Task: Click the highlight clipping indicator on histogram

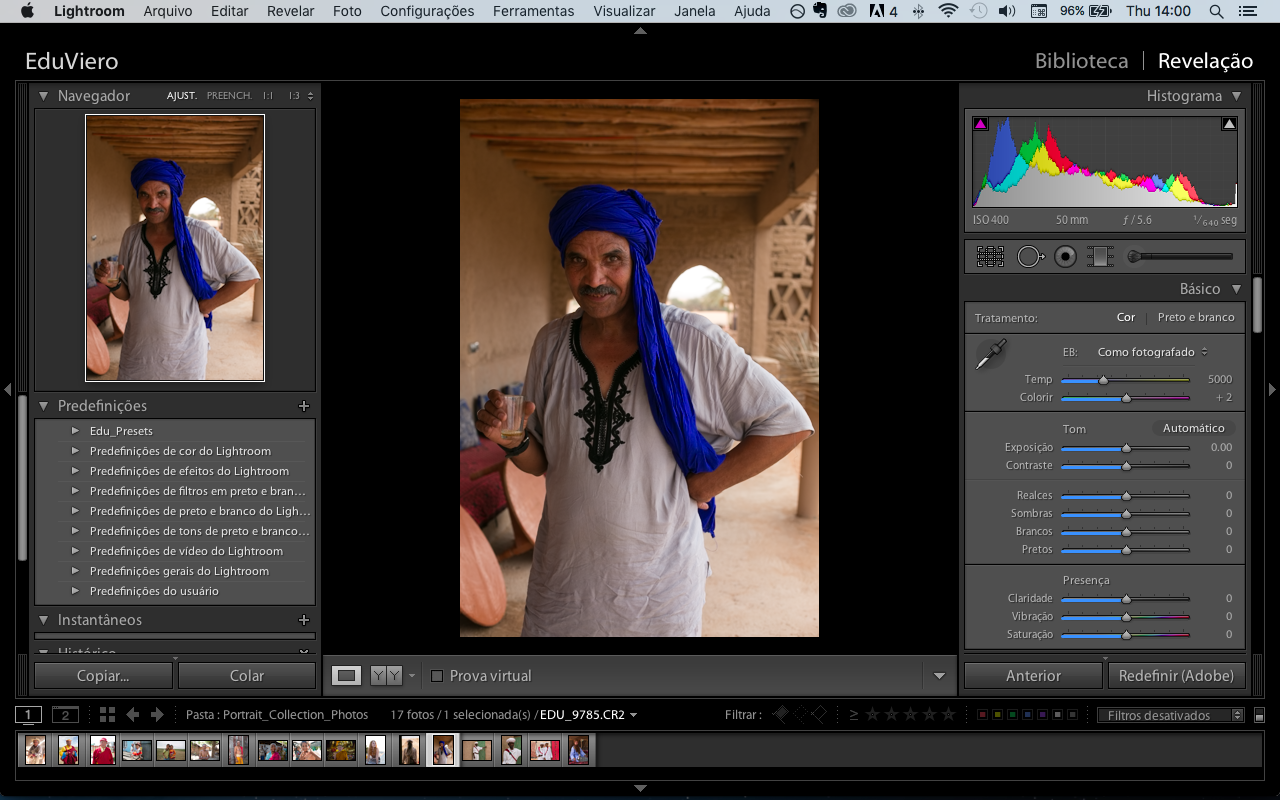Action: 1229,122
